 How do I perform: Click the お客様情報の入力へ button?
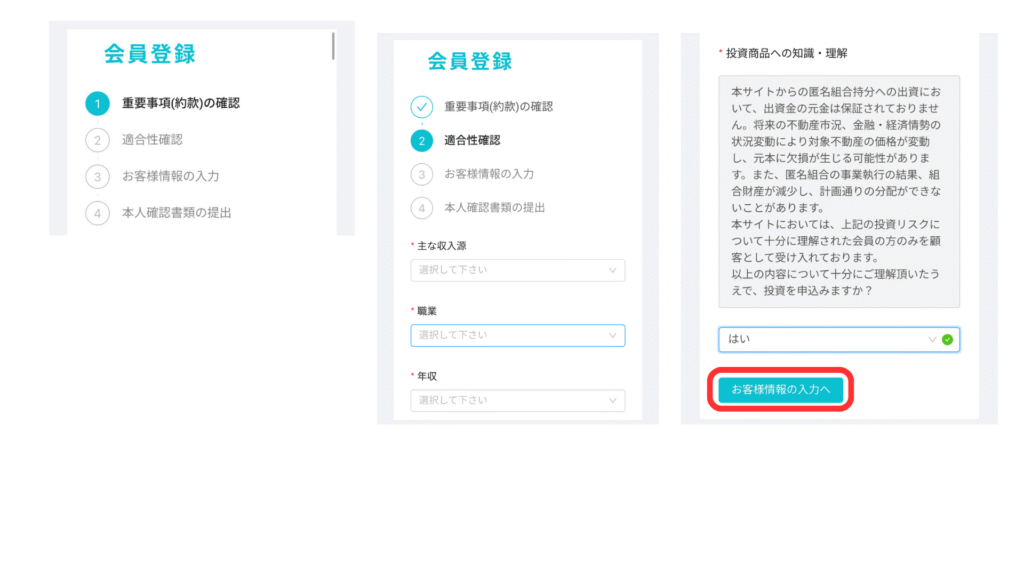point(780,390)
